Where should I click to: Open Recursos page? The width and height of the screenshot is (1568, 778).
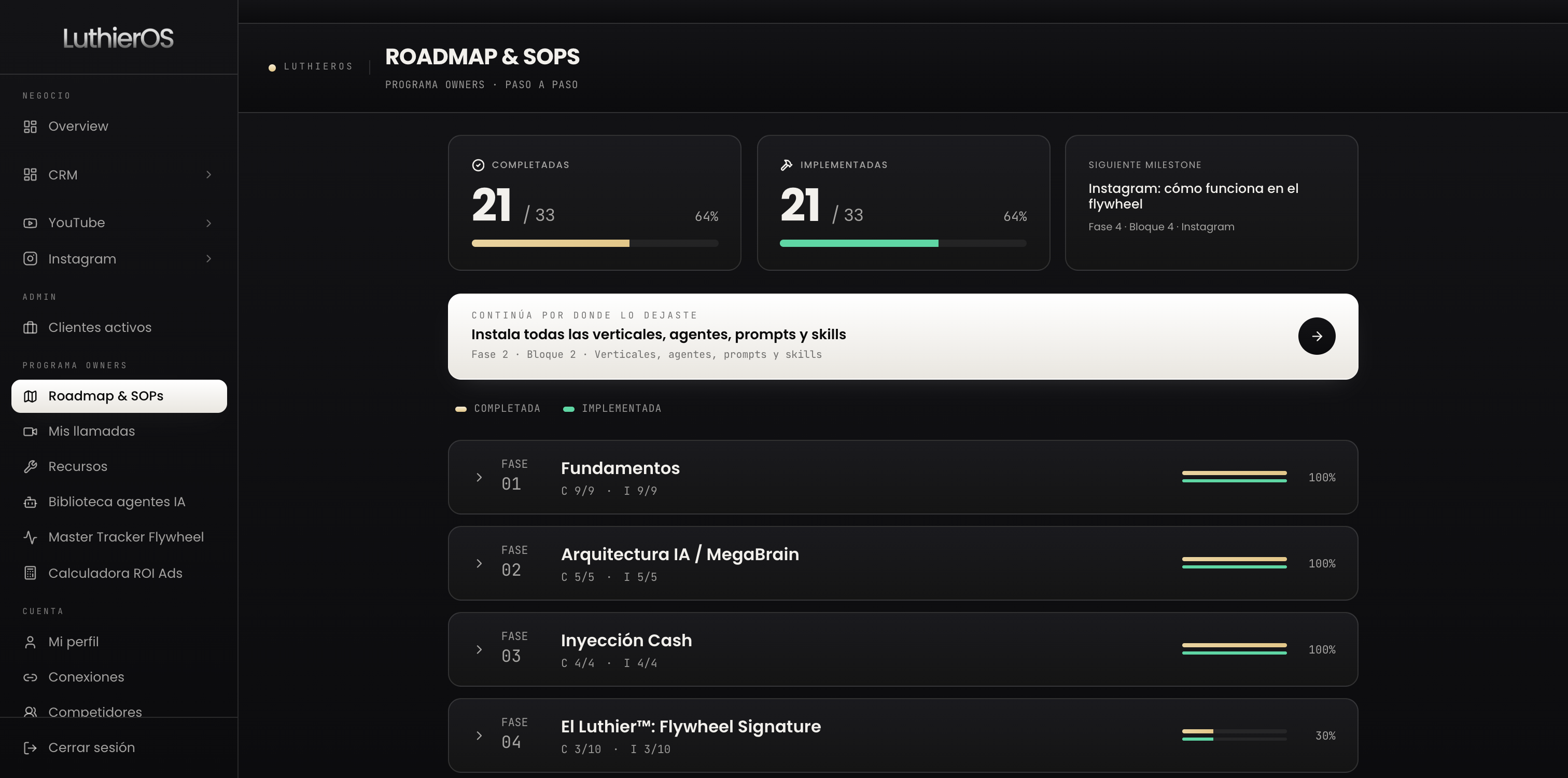(x=119, y=467)
